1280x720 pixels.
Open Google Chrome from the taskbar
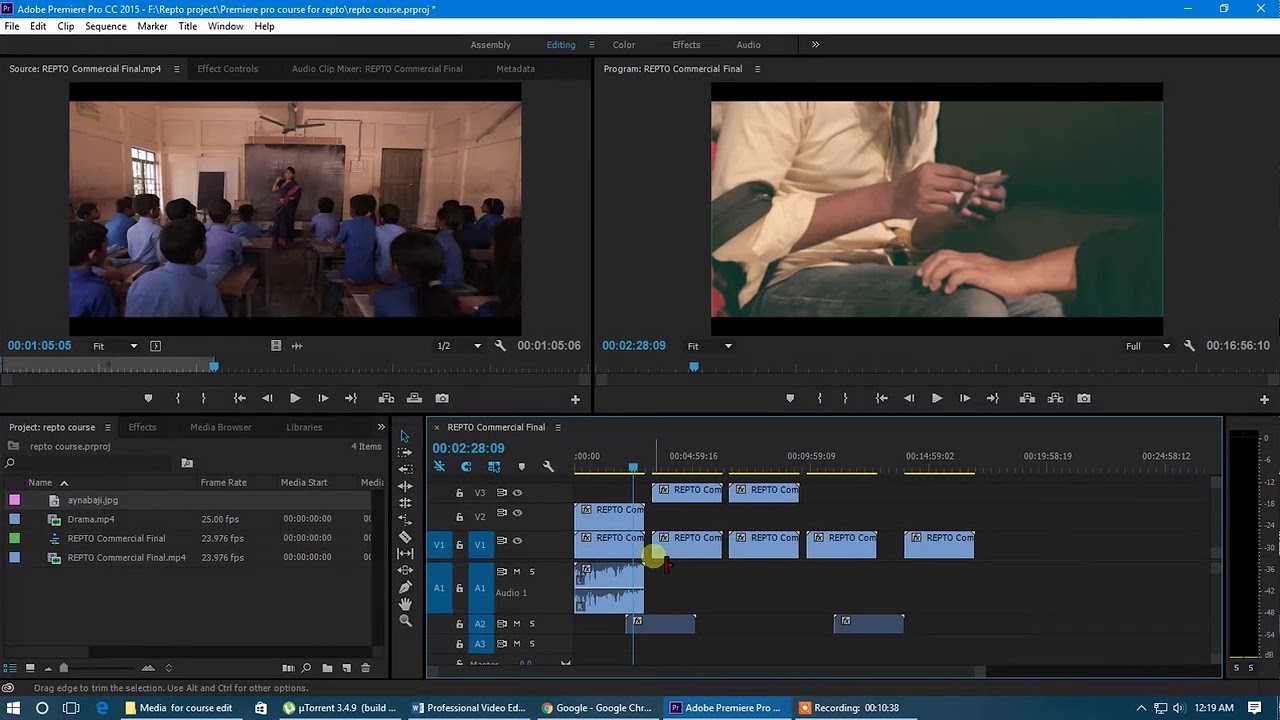[x=596, y=708]
